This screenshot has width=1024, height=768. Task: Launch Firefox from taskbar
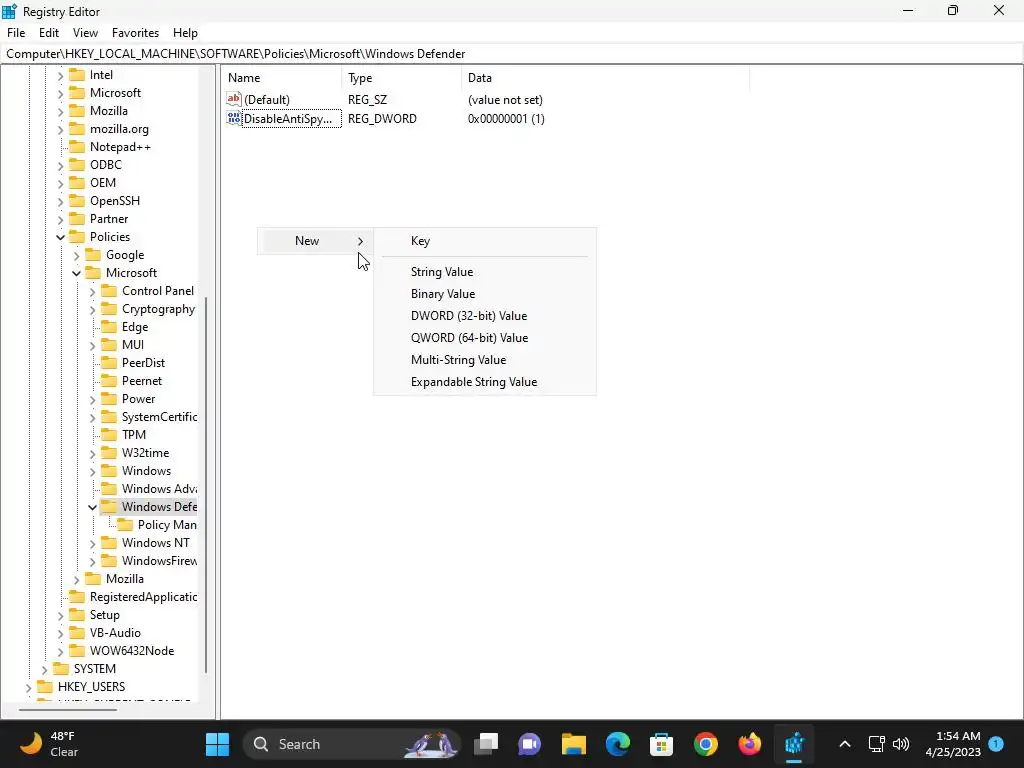pos(750,744)
